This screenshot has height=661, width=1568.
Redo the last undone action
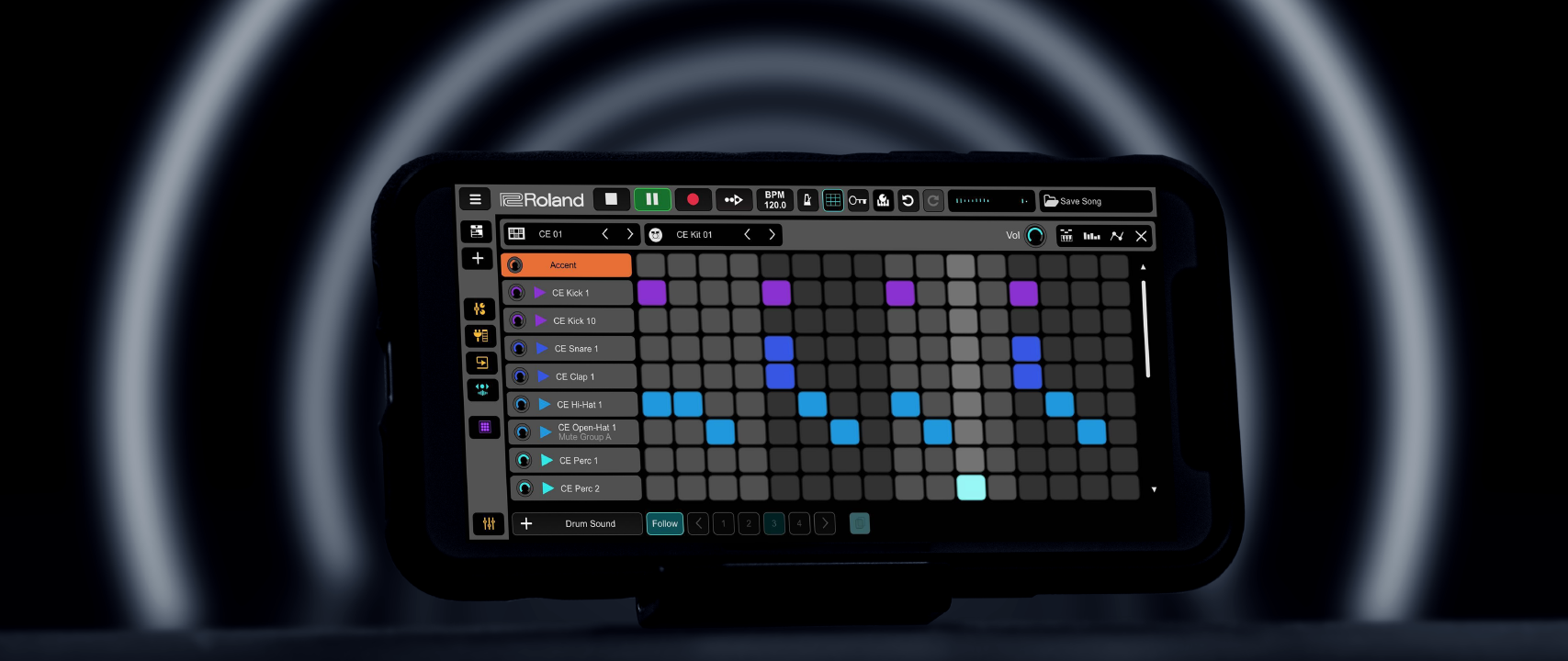[933, 200]
